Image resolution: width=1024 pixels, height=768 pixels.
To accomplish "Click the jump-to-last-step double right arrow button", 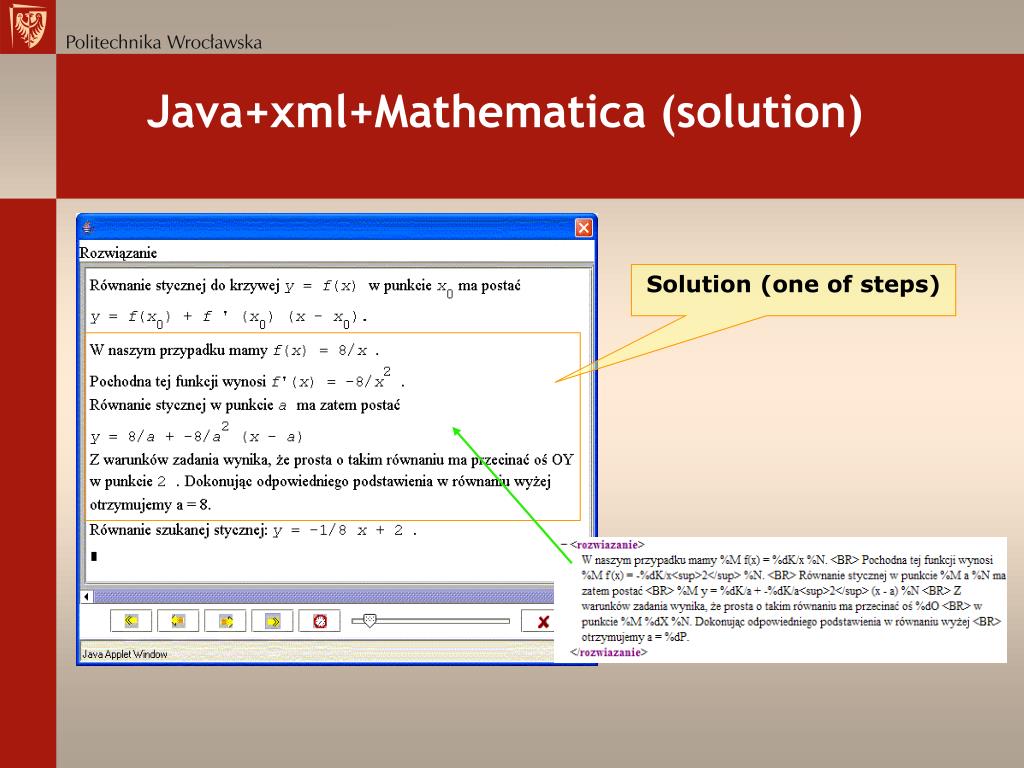I will coord(272,621).
